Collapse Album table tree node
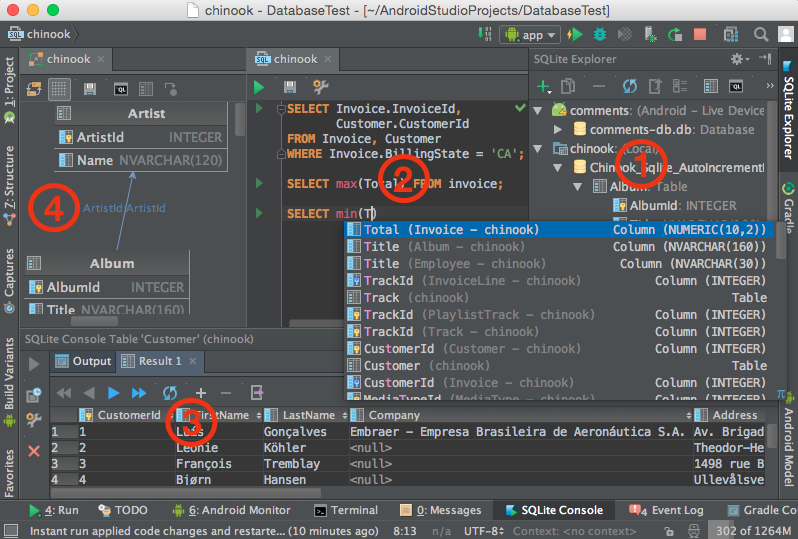 point(578,186)
